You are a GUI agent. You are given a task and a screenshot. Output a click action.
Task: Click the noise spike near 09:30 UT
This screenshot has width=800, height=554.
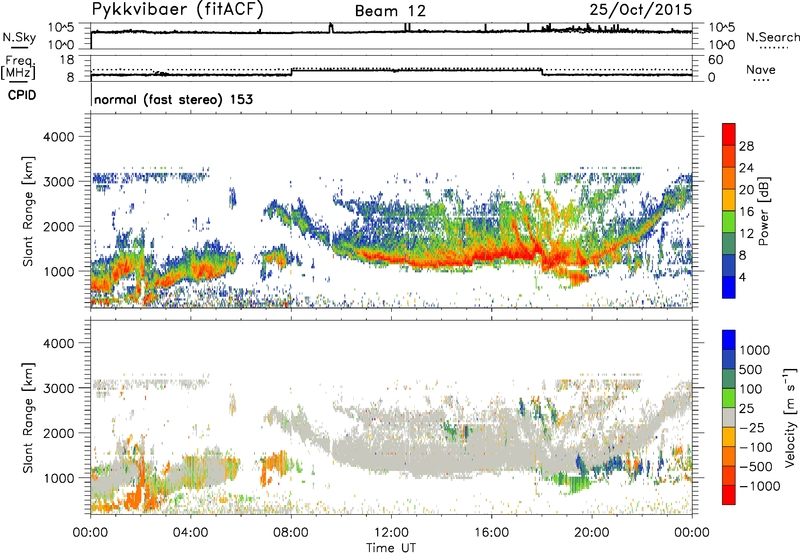331,28
